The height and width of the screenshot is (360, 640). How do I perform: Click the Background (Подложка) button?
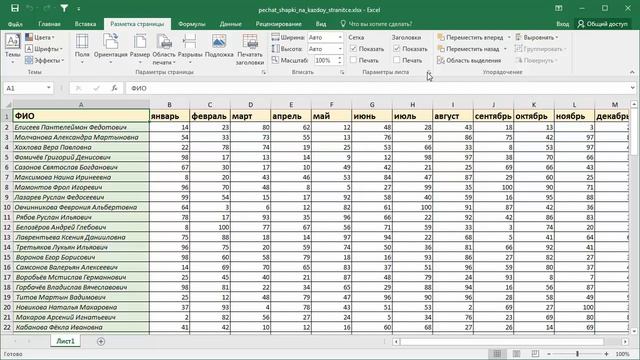(x=219, y=46)
